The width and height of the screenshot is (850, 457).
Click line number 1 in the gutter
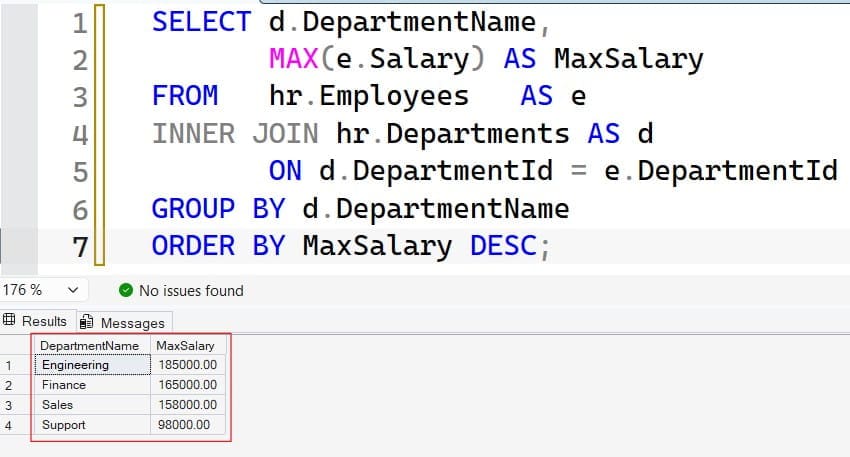[80, 24]
